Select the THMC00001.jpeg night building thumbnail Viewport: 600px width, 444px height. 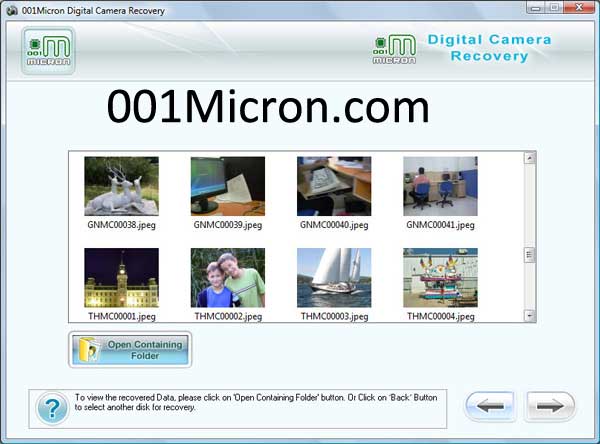click(x=121, y=278)
